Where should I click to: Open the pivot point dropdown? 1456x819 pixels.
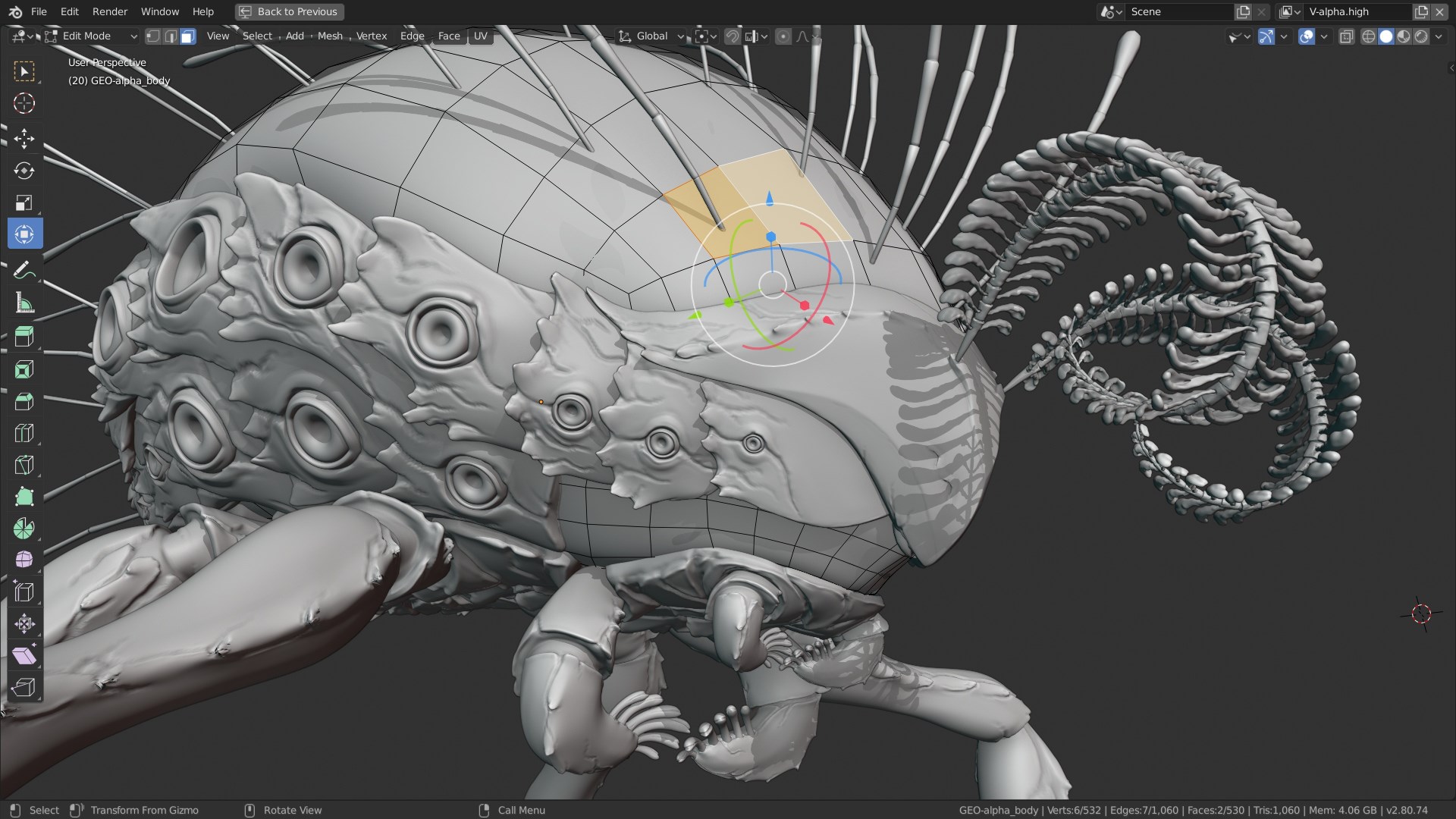pos(706,36)
